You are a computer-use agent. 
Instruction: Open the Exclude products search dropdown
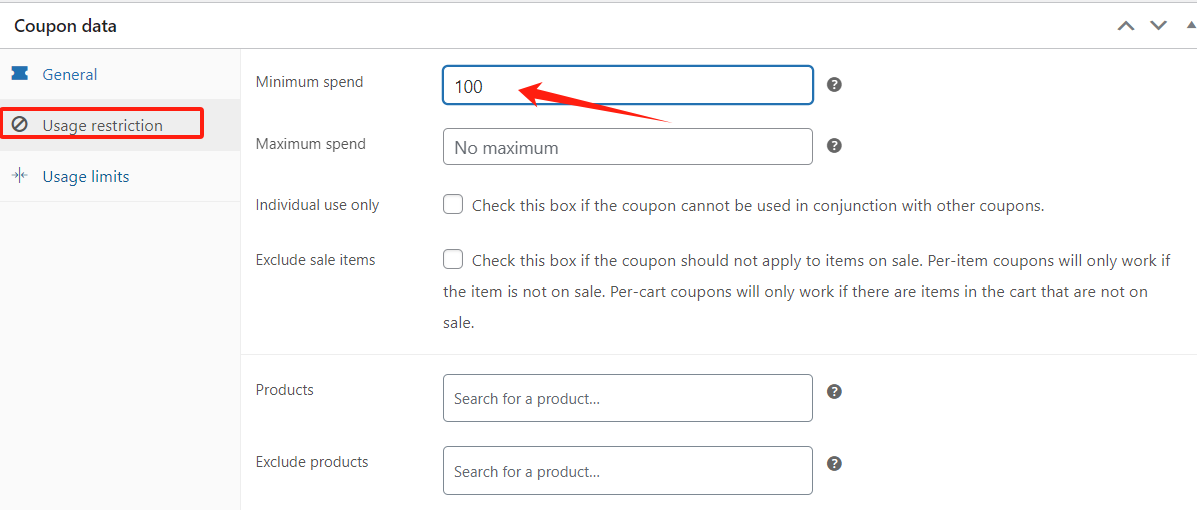pyautogui.click(x=627, y=470)
